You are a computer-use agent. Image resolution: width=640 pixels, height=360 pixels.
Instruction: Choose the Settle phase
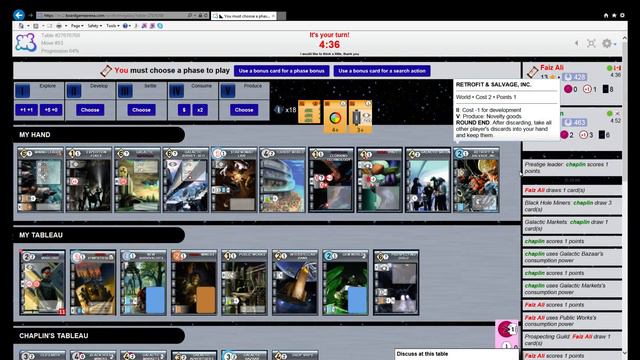point(141,110)
